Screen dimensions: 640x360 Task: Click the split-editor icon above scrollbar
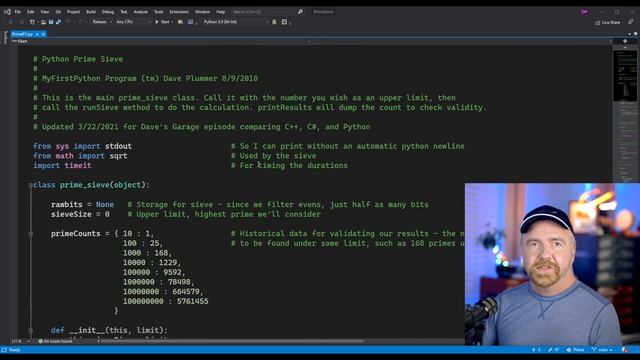point(625,41)
